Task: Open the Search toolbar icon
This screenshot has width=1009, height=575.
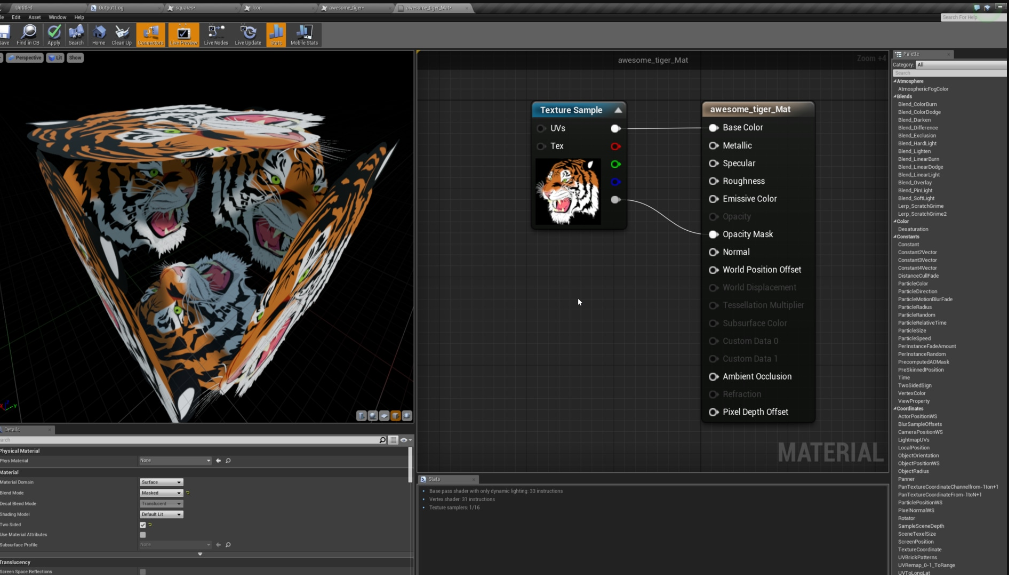Action: coord(76,35)
